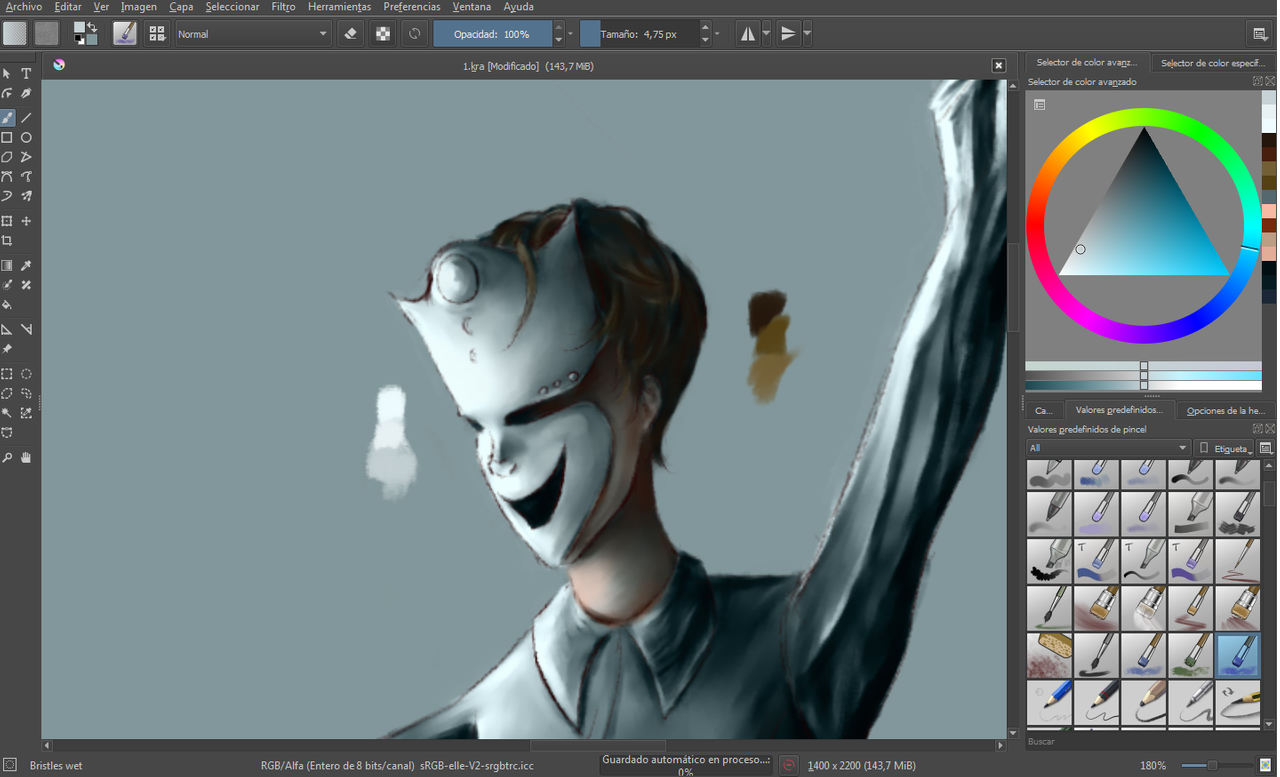Open advanced color selector settings icon
Screen dimensions: 1280x777
(x=1040, y=105)
